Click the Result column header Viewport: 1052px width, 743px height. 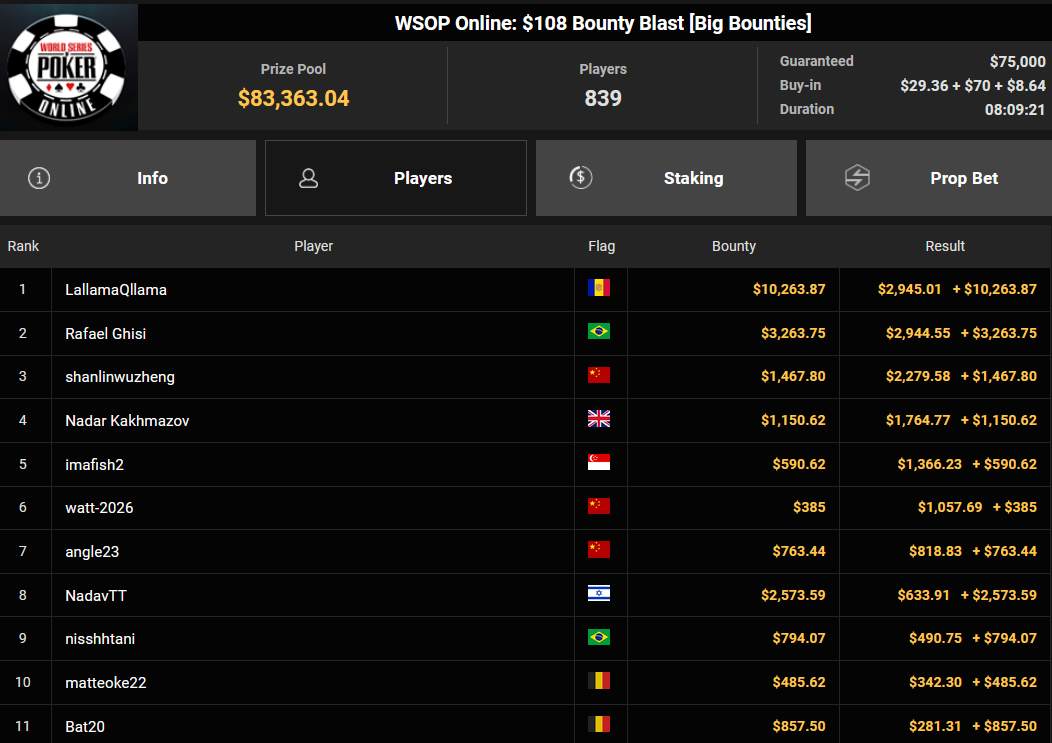tap(945, 246)
